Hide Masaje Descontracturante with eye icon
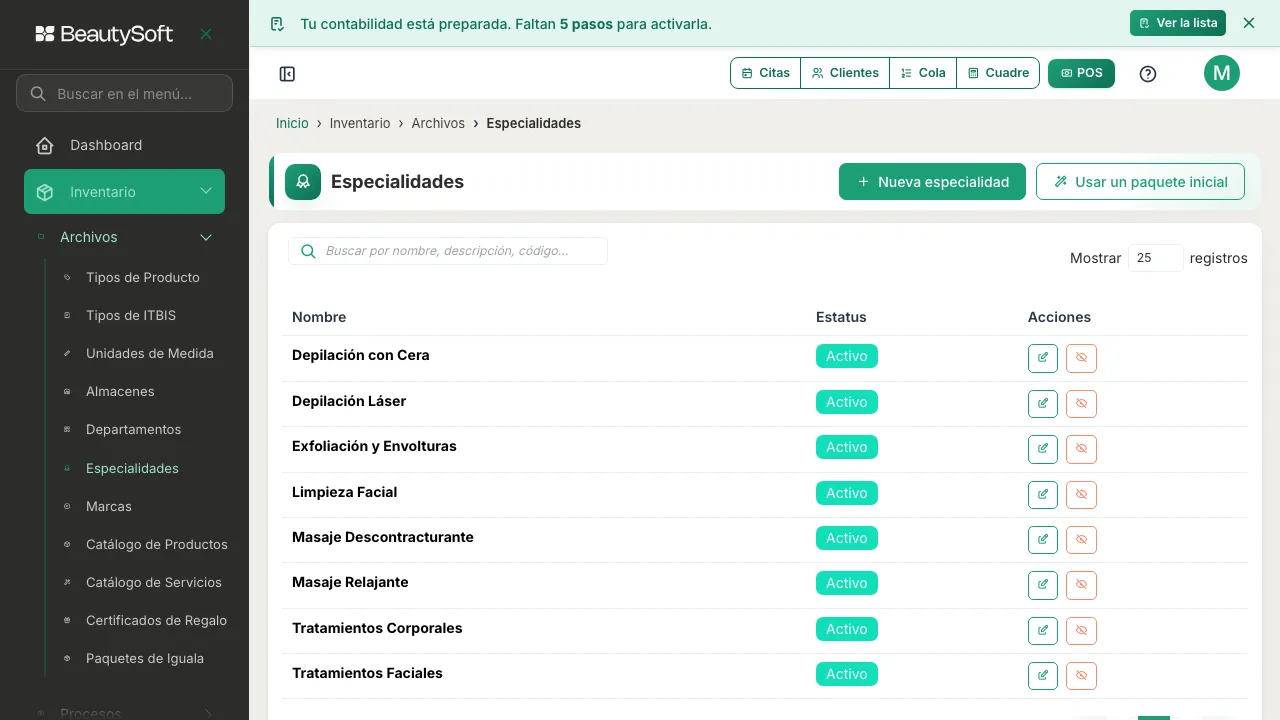The width and height of the screenshot is (1280, 720). tap(1081, 540)
